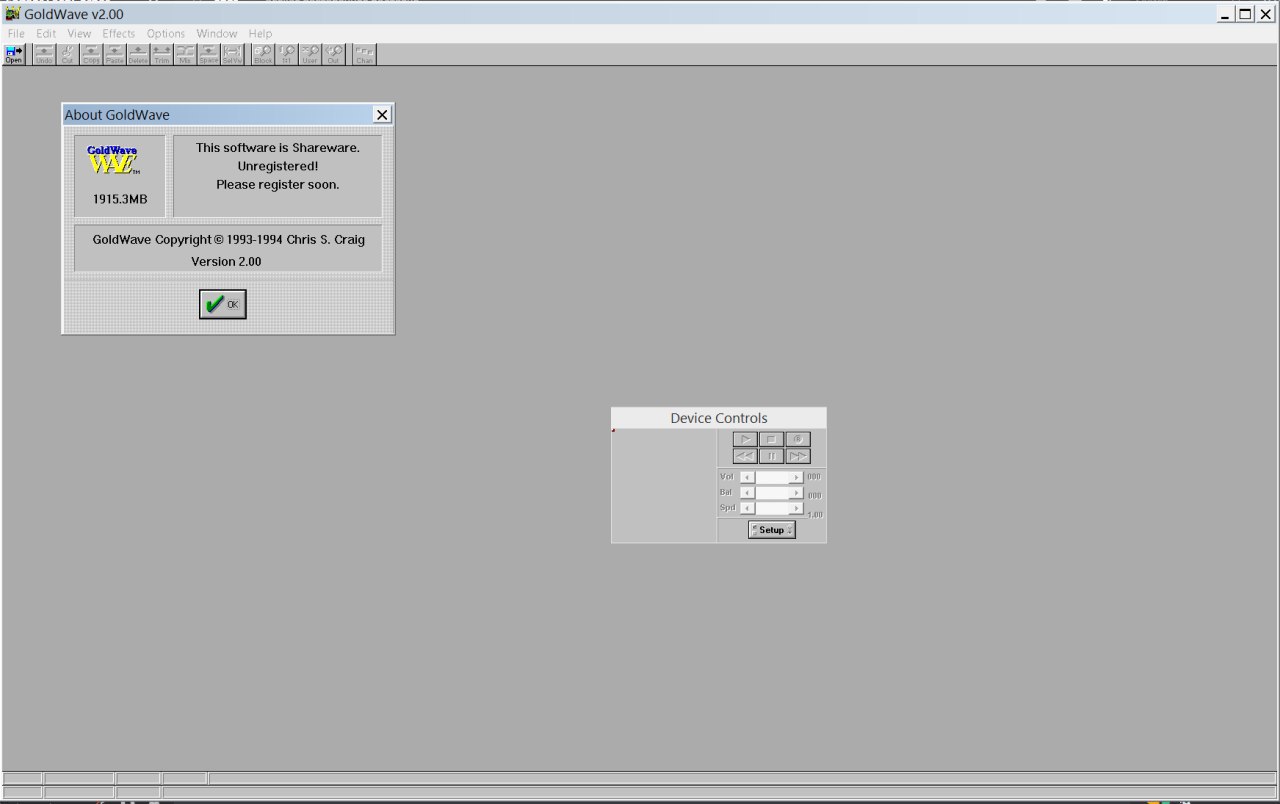Click the Block zoom toolbar icon
Image resolution: width=1280 pixels, height=804 pixels.
point(263,55)
